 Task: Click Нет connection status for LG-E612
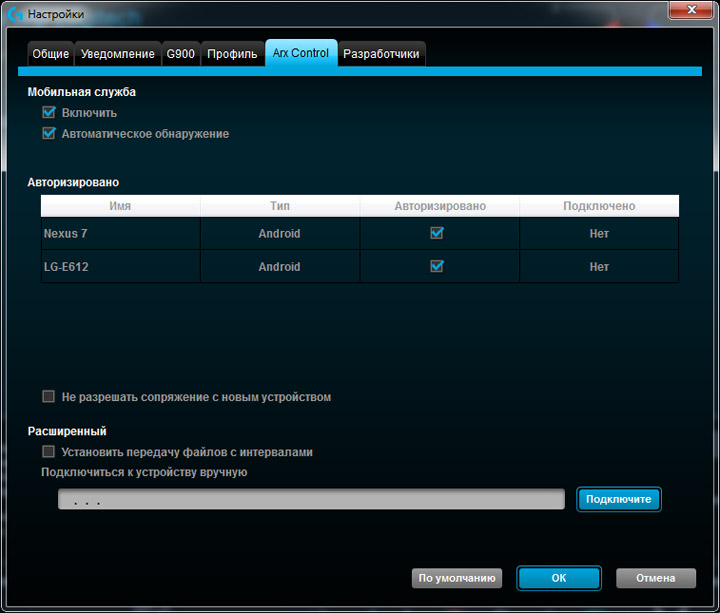[x=599, y=267]
